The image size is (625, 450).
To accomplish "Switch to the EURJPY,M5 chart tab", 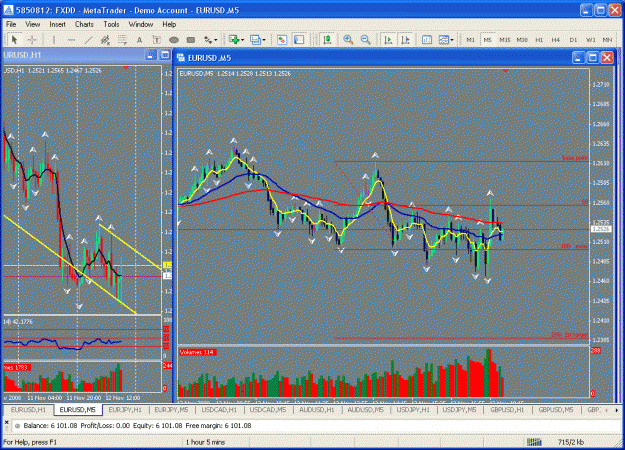I will click(x=171, y=410).
